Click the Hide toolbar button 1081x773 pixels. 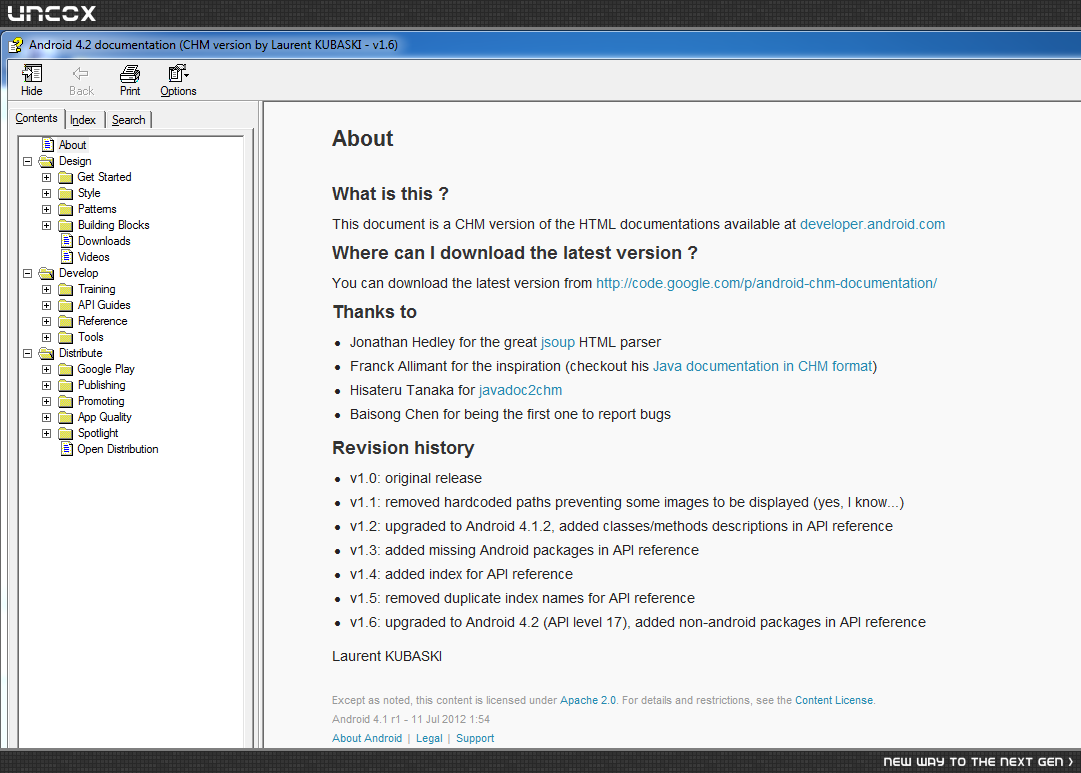click(32, 80)
